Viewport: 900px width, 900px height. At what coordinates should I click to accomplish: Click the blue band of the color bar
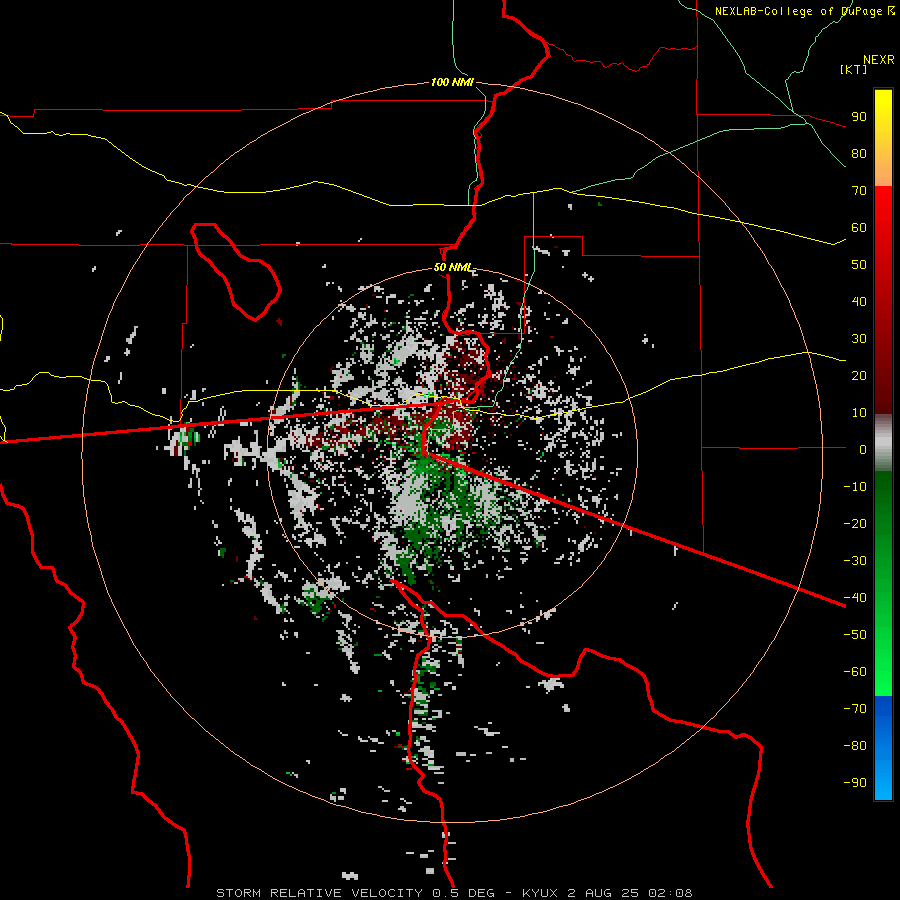[x=883, y=748]
